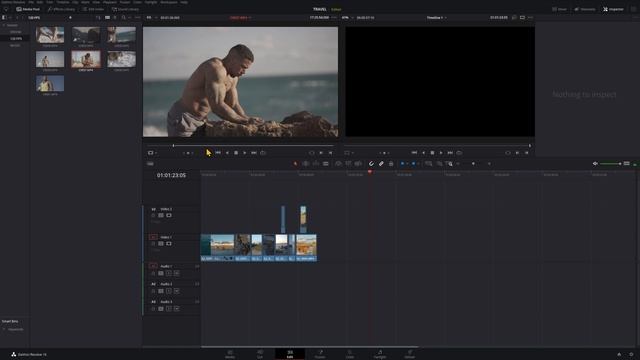Toggle Video 1 auto select icon
Viewport: 640px width, 360px height.
[161, 243]
